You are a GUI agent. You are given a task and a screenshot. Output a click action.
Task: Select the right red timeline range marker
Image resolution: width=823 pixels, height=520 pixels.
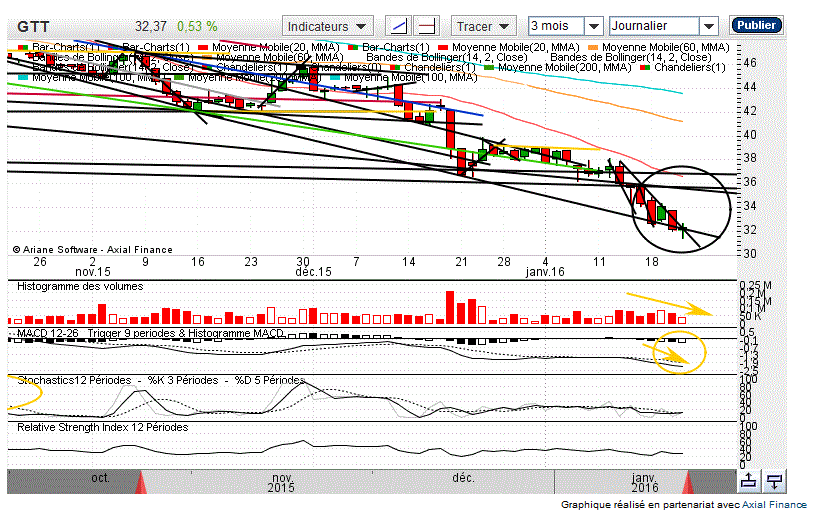click(688, 483)
